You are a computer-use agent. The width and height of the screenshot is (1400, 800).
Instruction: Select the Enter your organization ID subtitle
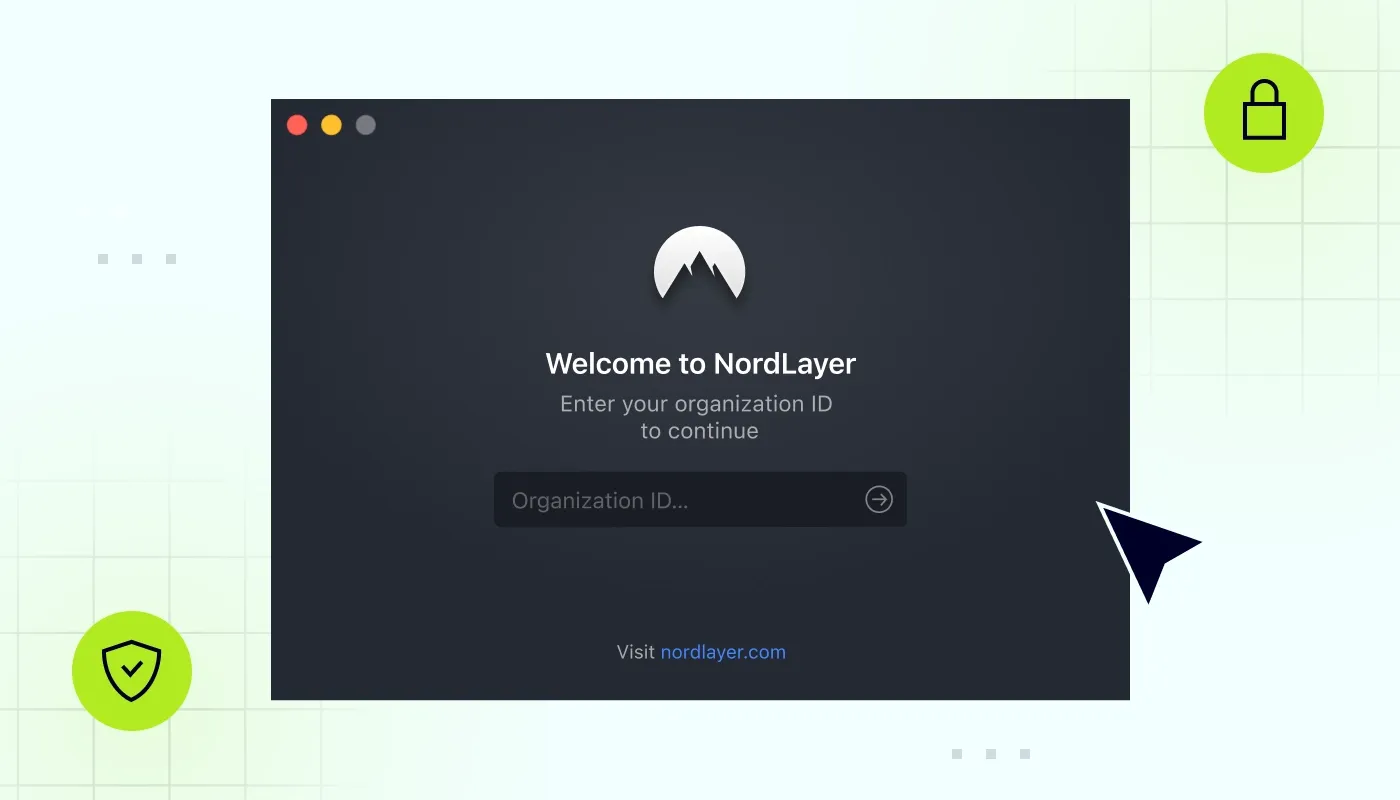pos(697,403)
